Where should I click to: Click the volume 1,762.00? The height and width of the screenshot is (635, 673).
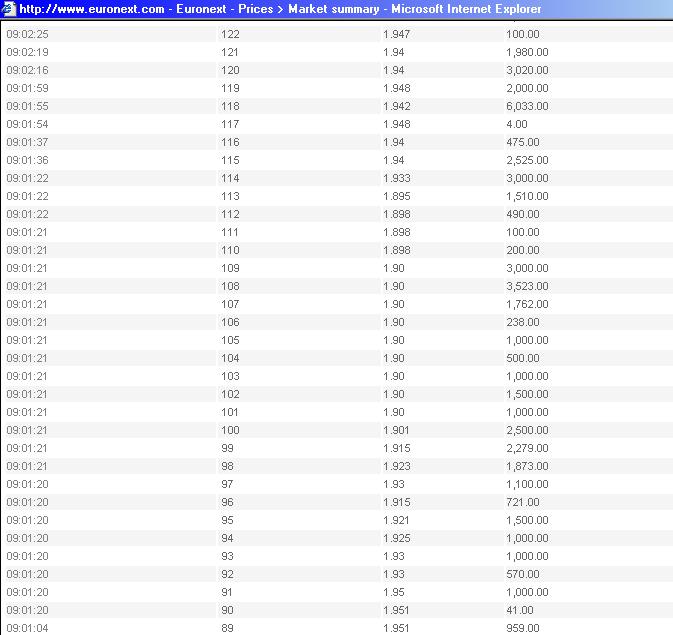pos(527,305)
